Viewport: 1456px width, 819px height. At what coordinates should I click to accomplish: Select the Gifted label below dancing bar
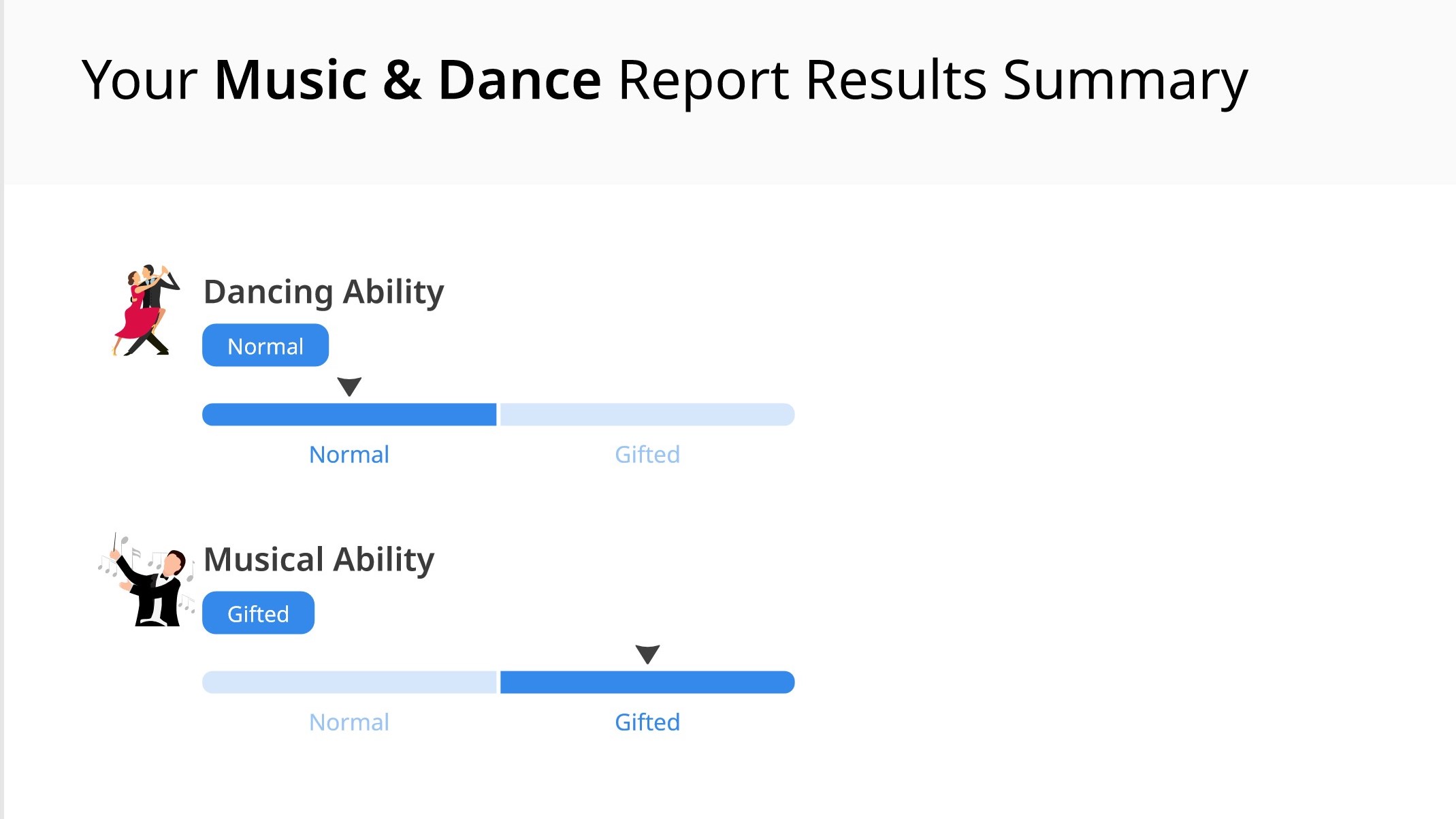[647, 454]
